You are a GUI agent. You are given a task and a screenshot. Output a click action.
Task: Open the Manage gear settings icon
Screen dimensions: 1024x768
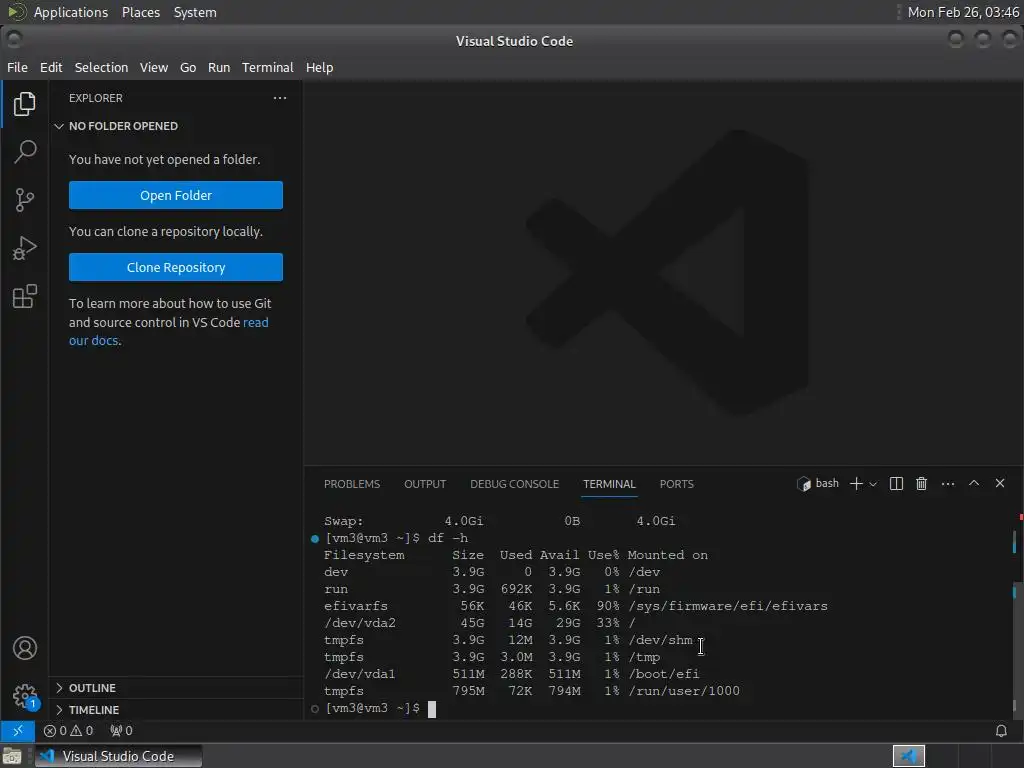tap(25, 696)
